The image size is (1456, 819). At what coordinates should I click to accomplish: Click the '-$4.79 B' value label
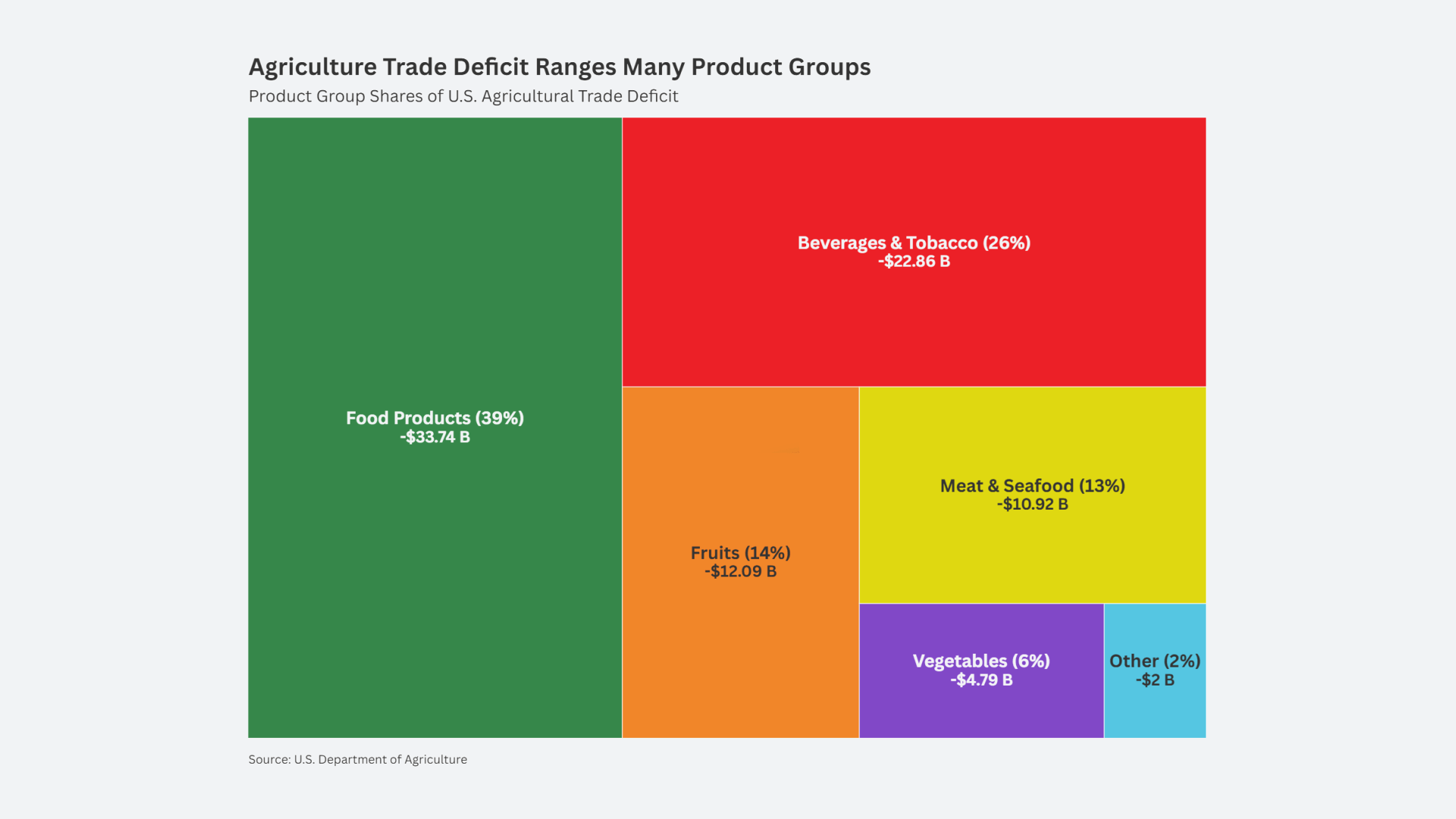pyautogui.click(x=981, y=679)
